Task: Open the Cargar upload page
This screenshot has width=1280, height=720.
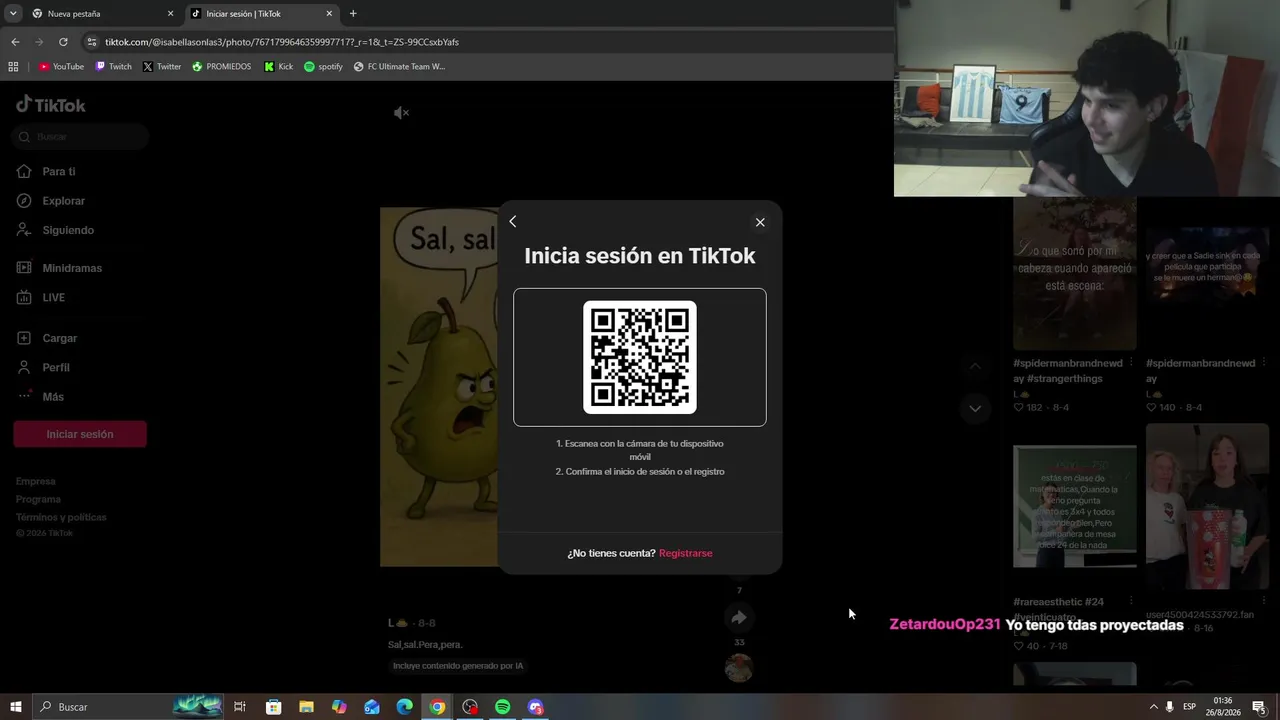Action: tap(47, 338)
